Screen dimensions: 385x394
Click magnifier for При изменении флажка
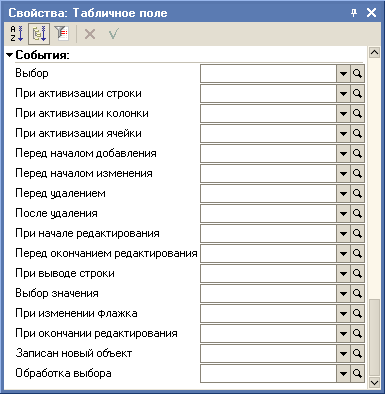pos(357,314)
